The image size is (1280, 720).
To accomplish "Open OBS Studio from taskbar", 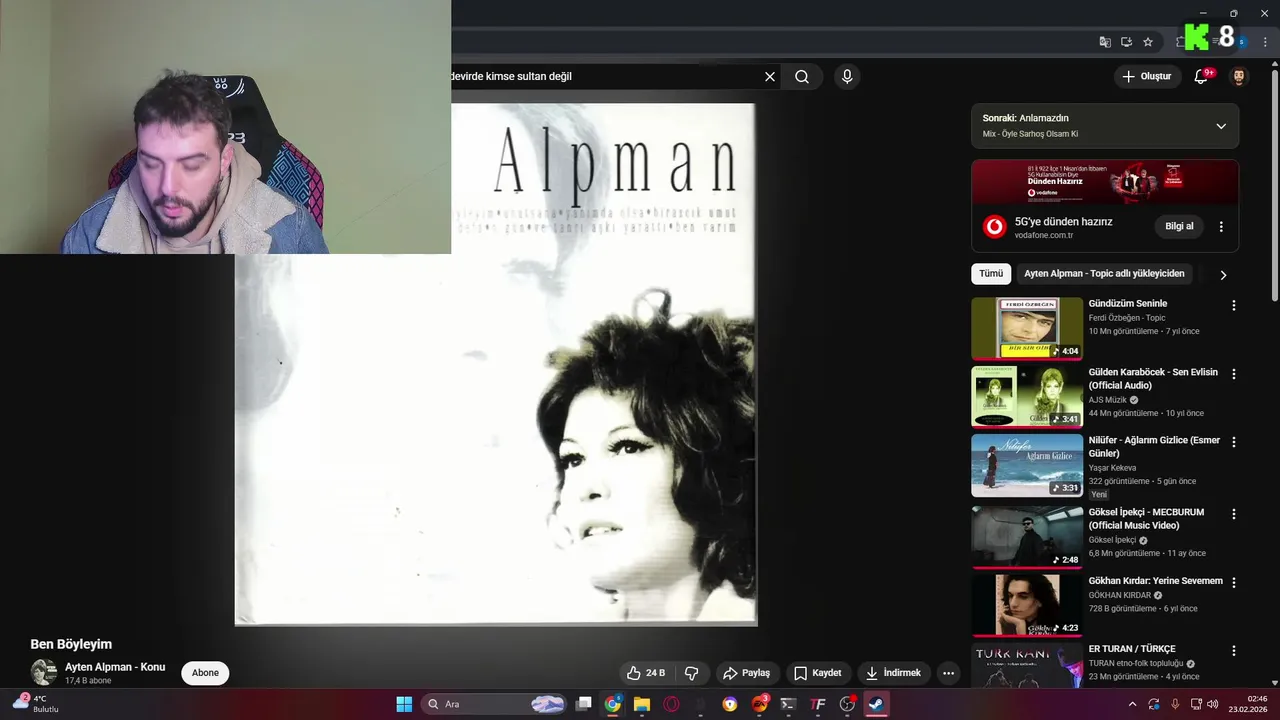I will coord(847,704).
